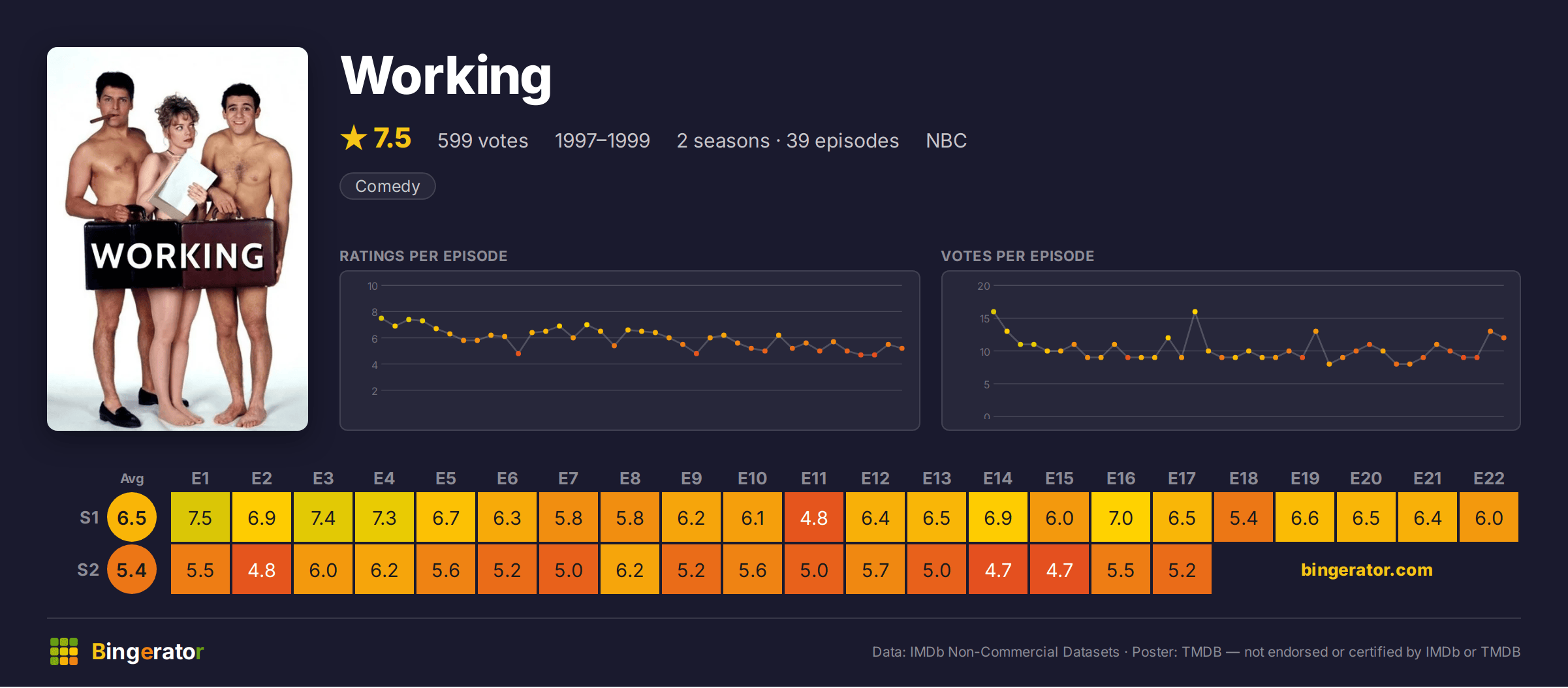This screenshot has width=1568, height=688.
Task: Select the Comedy genre tag
Action: [x=388, y=186]
